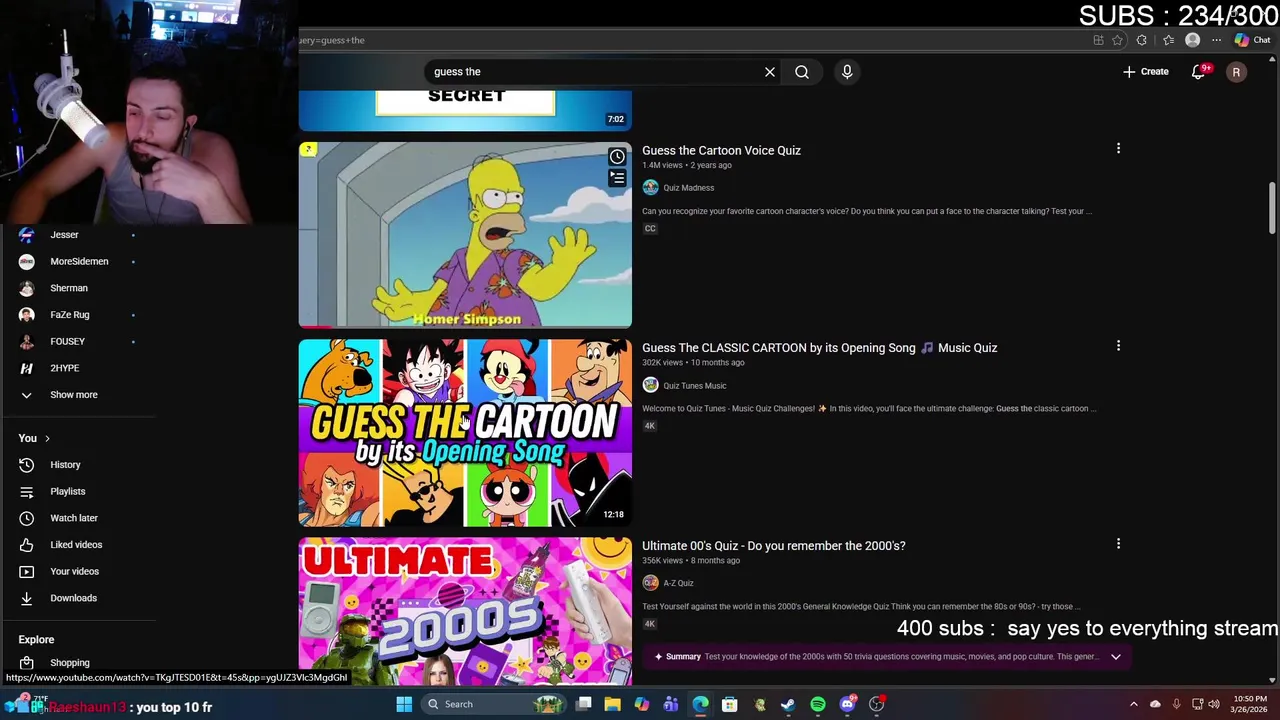Open the Windows Start button
Screen dimensions: 1280x720
[404, 704]
